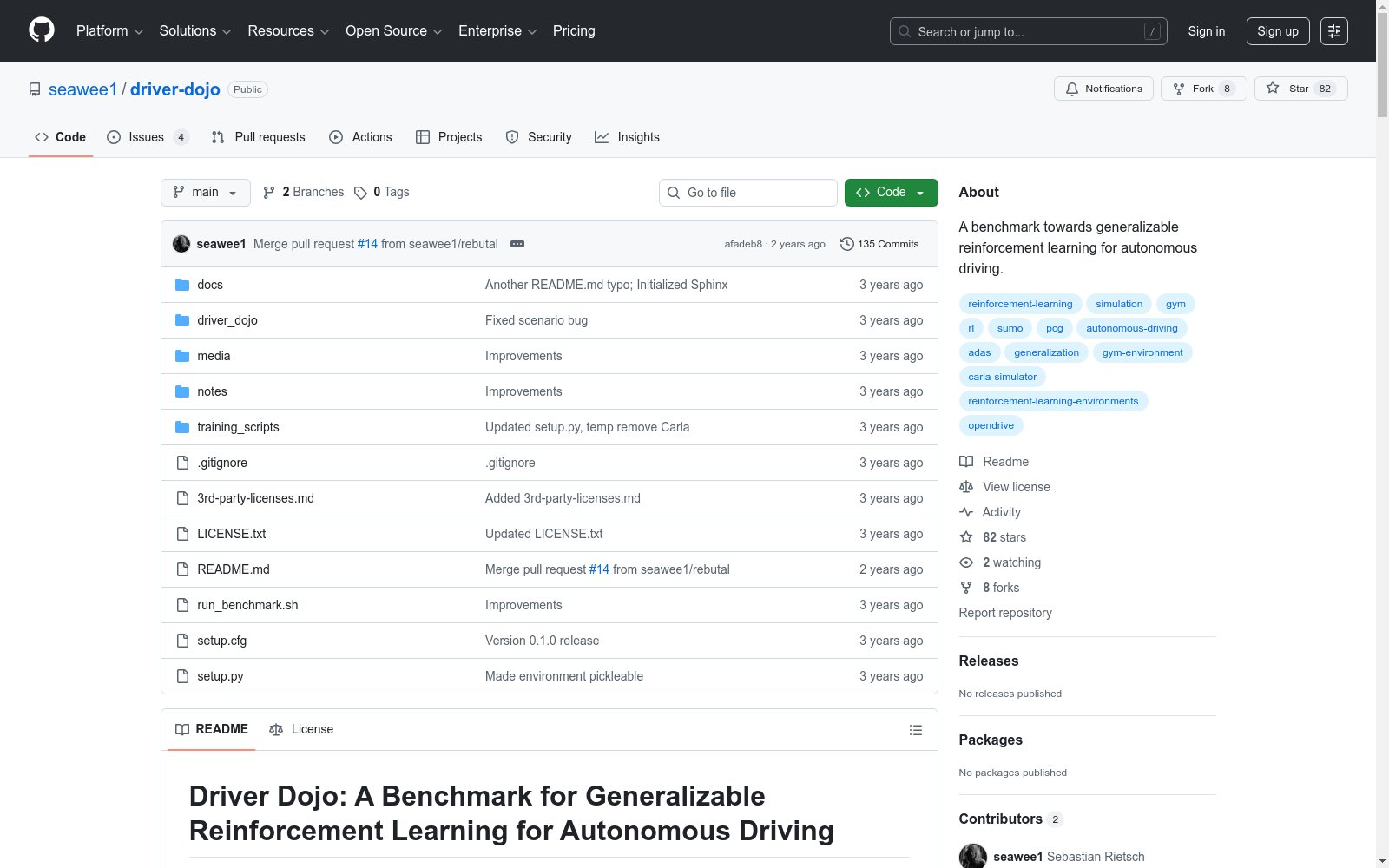The image size is (1389, 868).
Task: Open the 135 Commits history
Action: [x=879, y=244]
